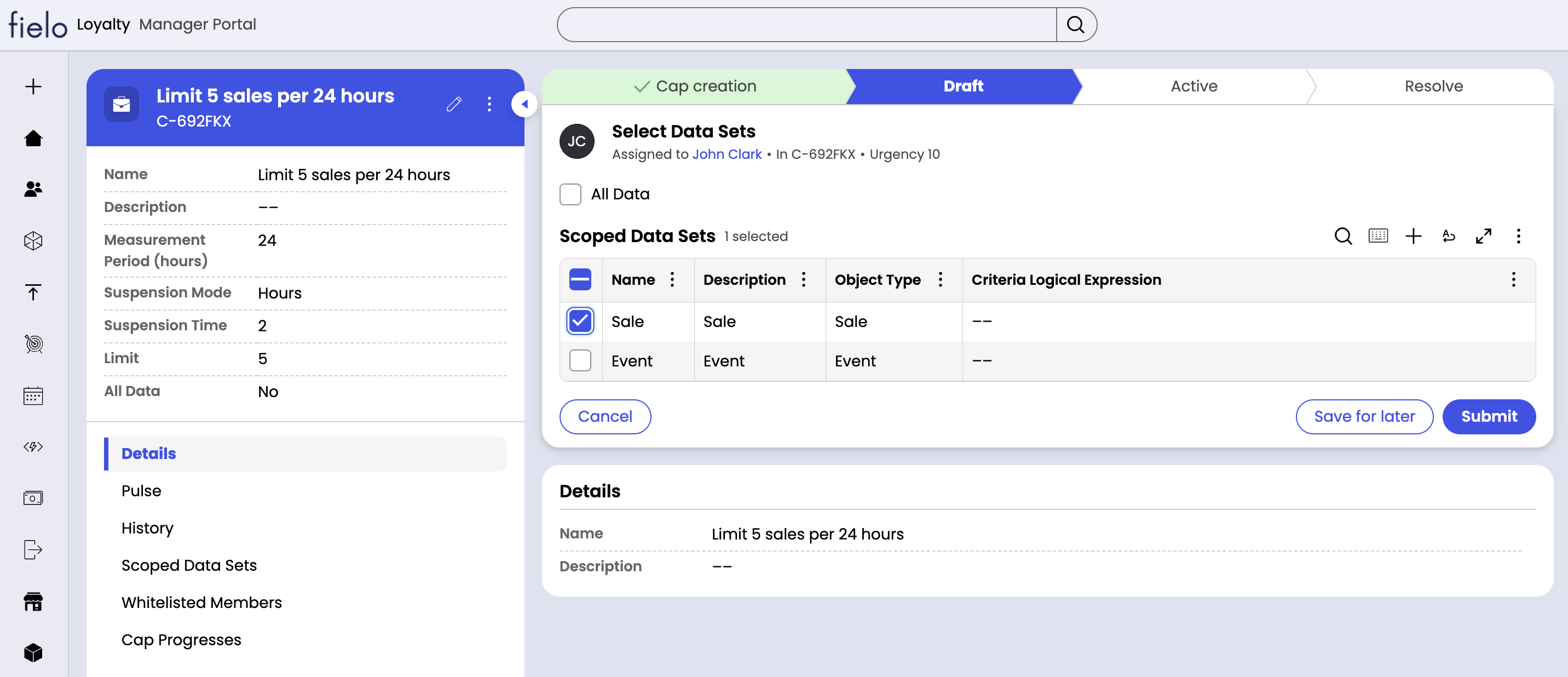Open John Clark assignee link

pyautogui.click(x=726, y=154)
